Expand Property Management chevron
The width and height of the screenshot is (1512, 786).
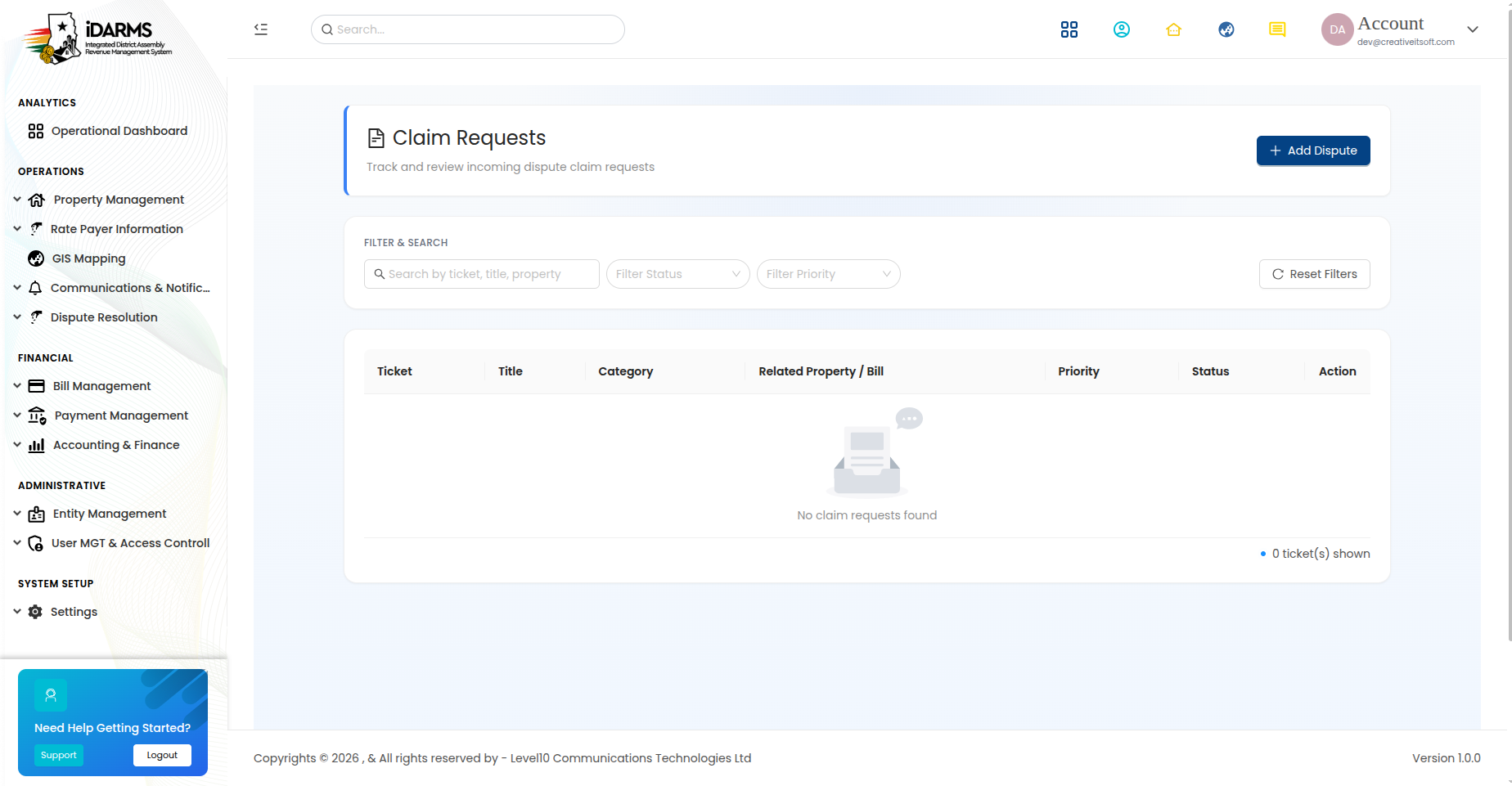click(x=17, y=199)
